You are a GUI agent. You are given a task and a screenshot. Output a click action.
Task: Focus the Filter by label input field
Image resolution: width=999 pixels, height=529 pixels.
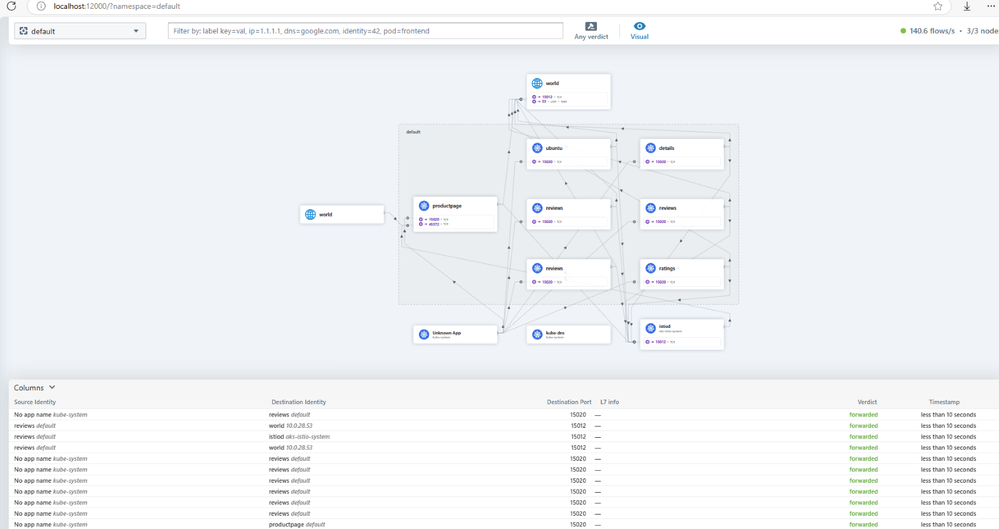365,31
